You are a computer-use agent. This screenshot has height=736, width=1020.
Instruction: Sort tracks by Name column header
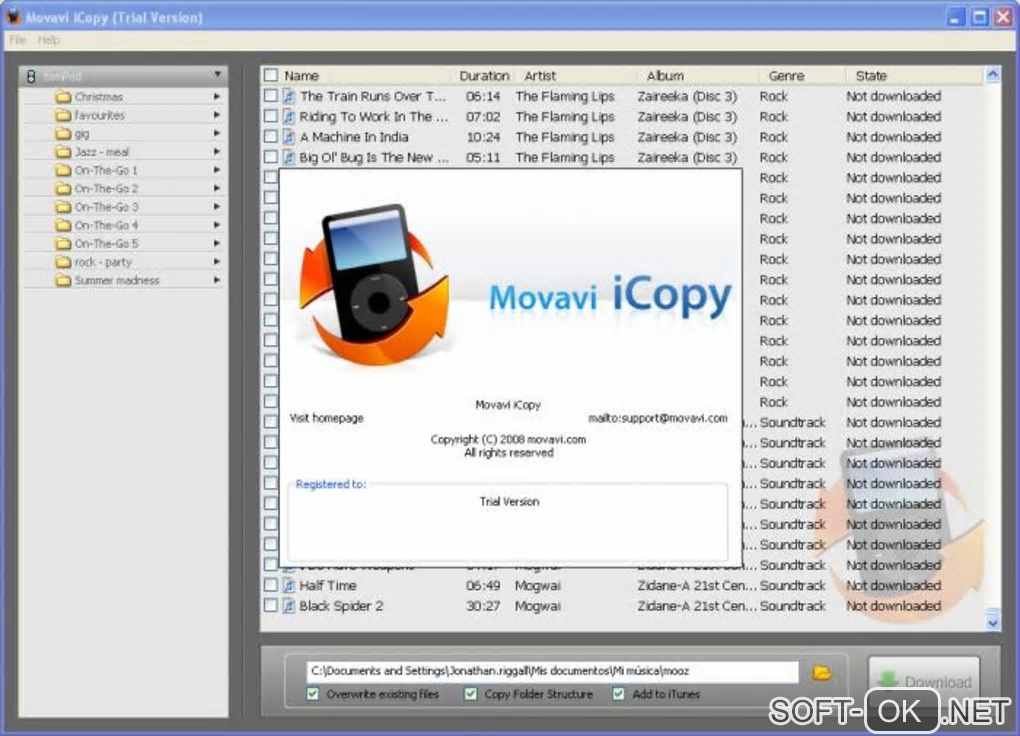click(x=301, y=75)
